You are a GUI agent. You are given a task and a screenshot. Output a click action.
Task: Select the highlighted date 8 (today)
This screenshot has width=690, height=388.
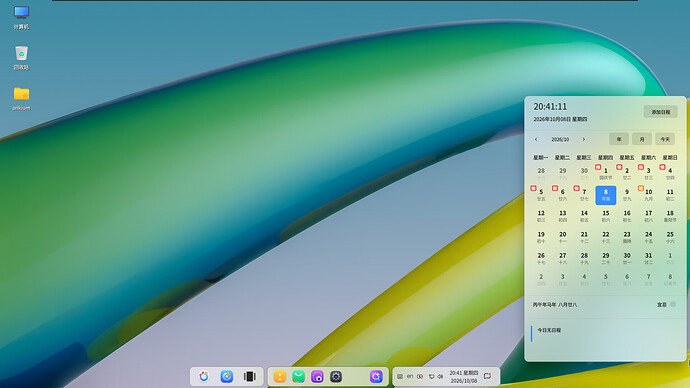606,195
